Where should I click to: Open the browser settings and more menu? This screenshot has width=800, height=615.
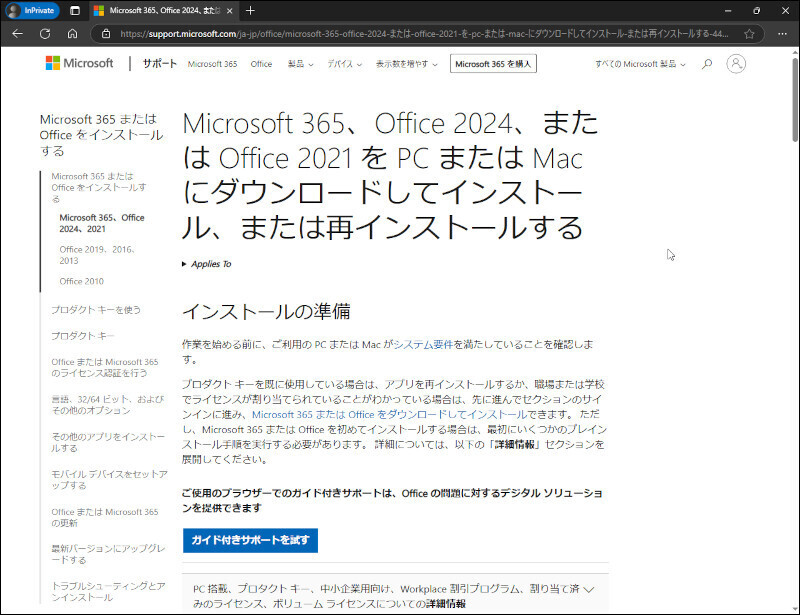click(782, 34)
